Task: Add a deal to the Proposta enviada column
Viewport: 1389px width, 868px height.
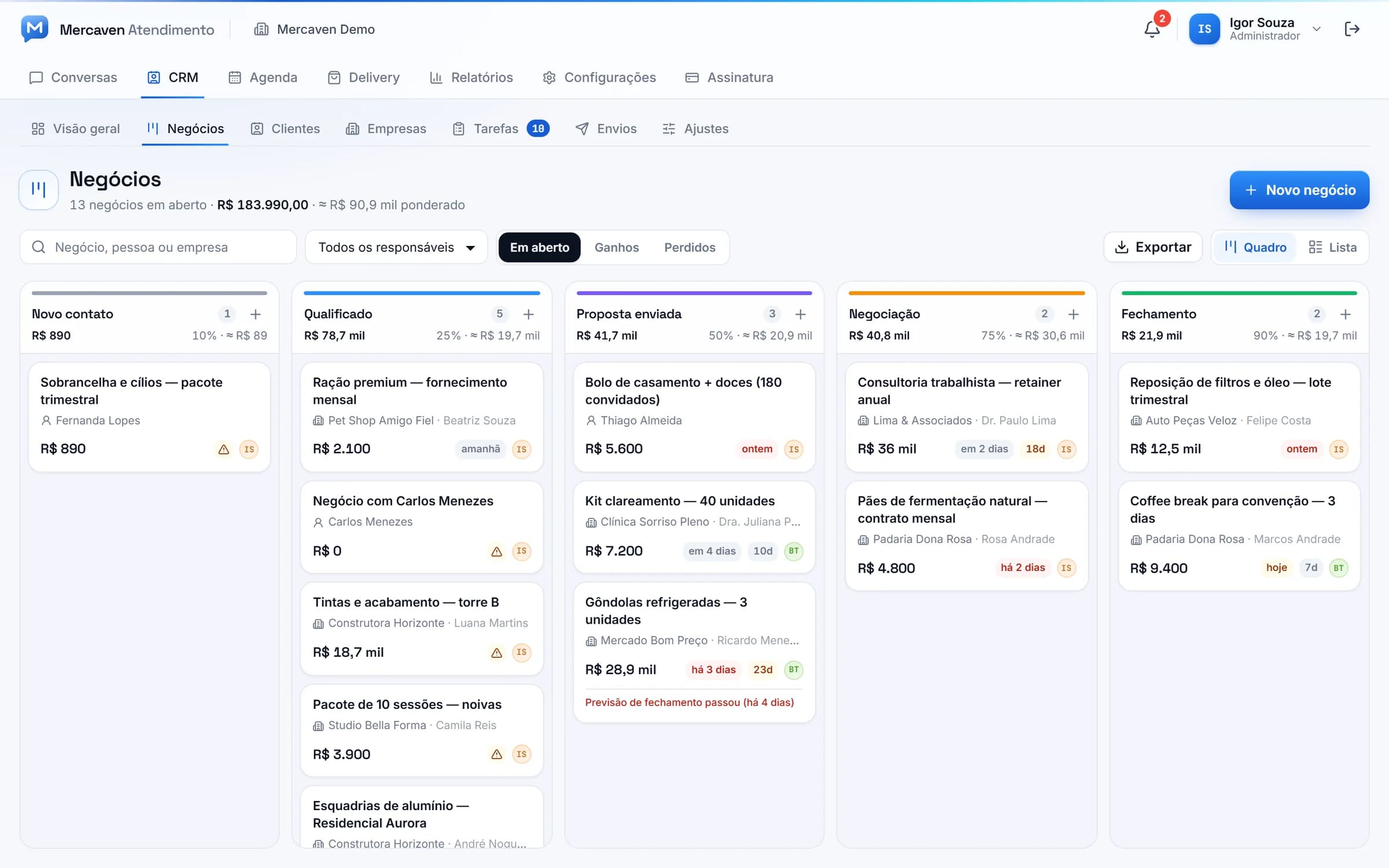Action: point(800,314)
